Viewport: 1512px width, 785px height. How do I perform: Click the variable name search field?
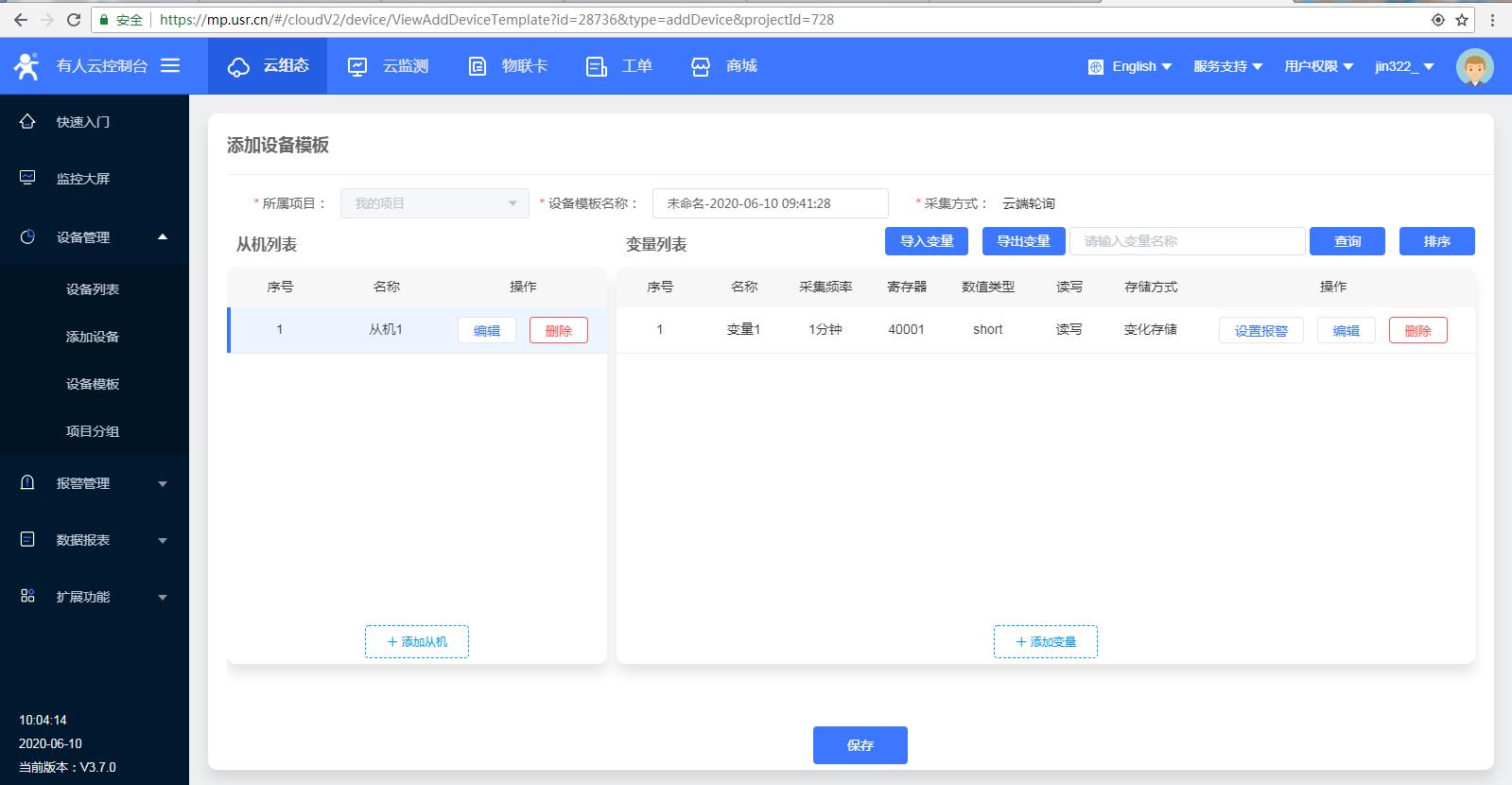(x=1187, y=241)
